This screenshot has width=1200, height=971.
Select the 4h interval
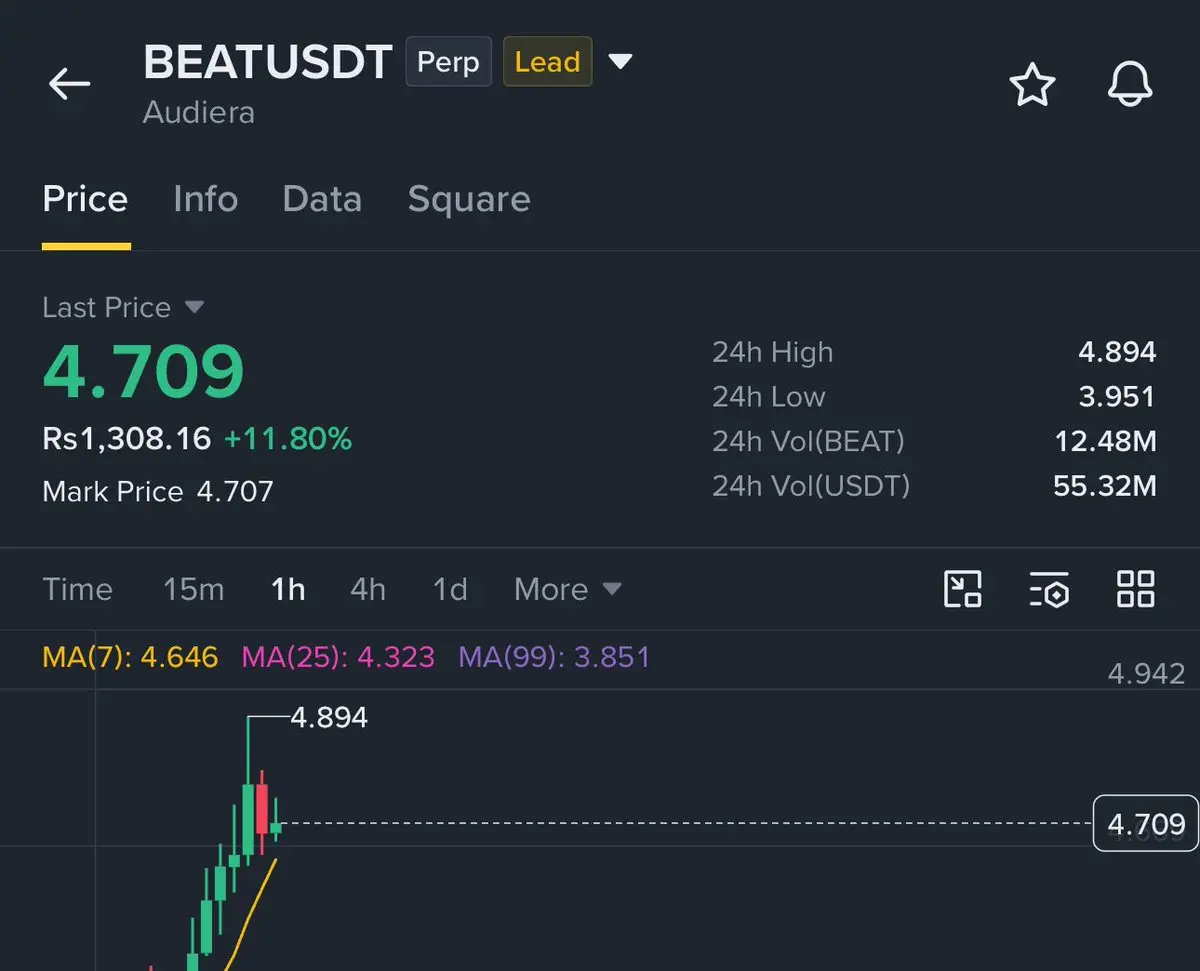pyautogui.click(x=368, y=589)
